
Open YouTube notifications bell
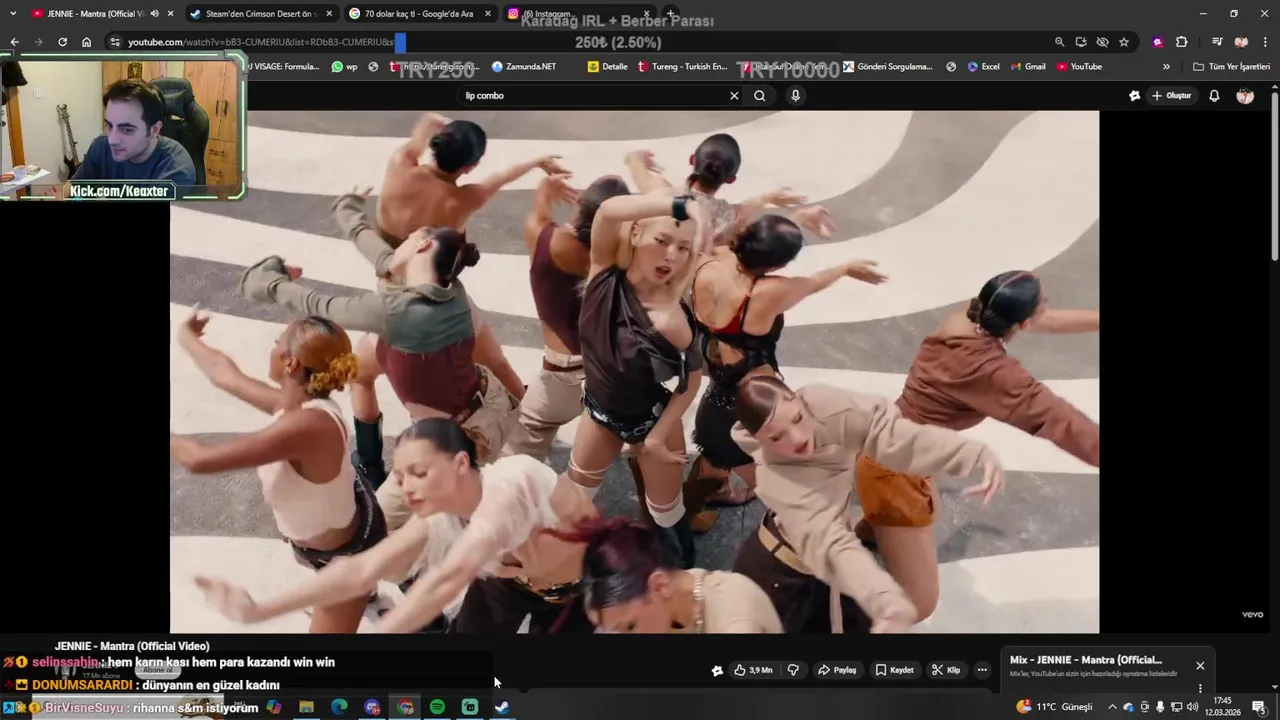point(1214,96)
